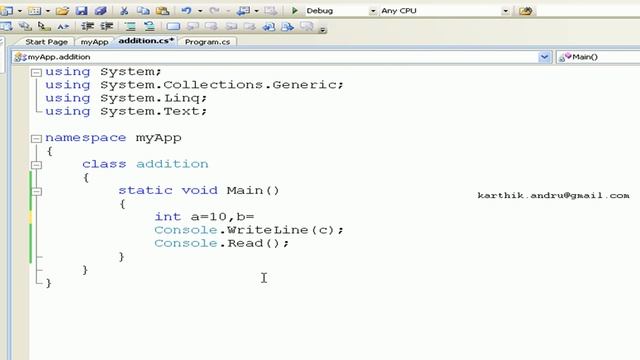
Task: Collapse the using directives block
Action: pos(36,73)
